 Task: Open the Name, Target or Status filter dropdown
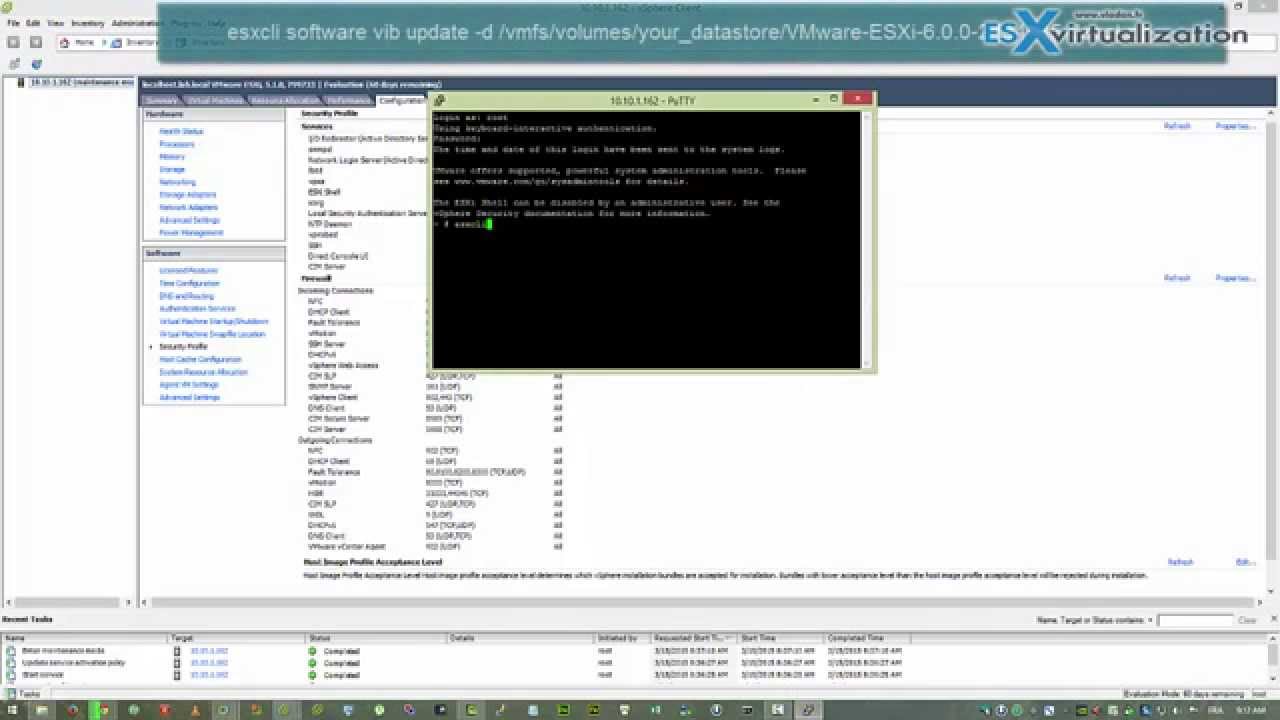pyautogui.click(x=1096, y=620)
